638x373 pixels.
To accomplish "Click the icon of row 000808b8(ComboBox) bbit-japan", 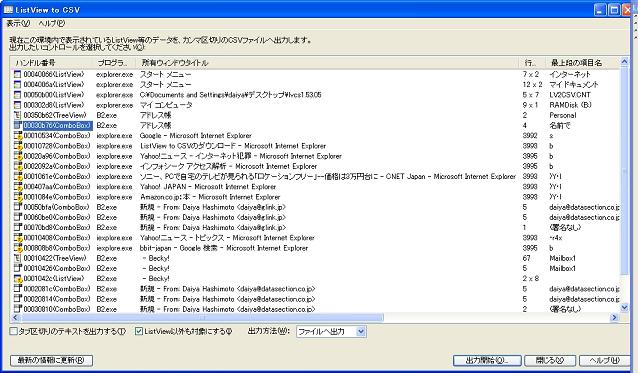I will point(17,248).
